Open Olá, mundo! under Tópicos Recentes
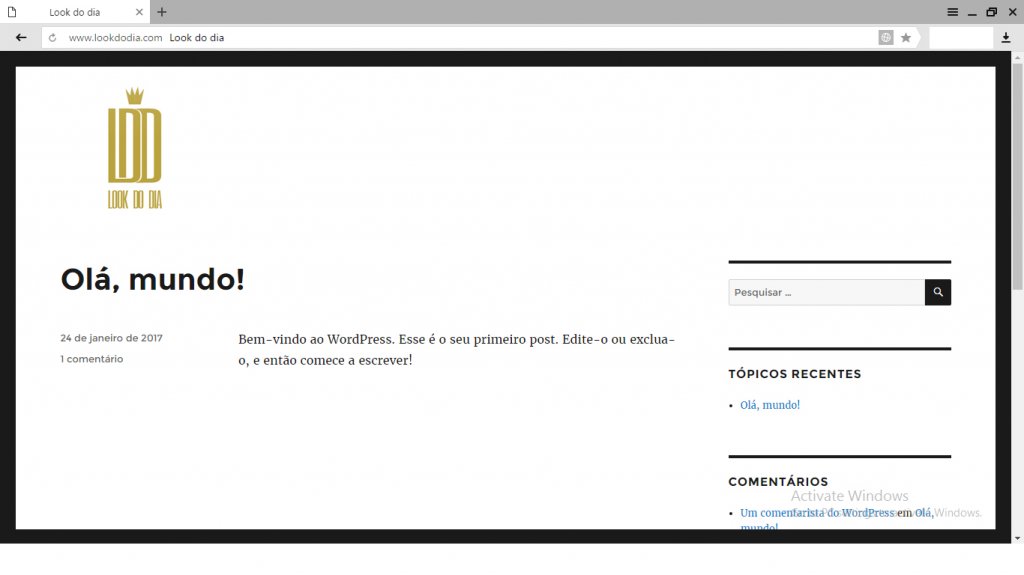The image size is (1024, 575). click(770, 405)
